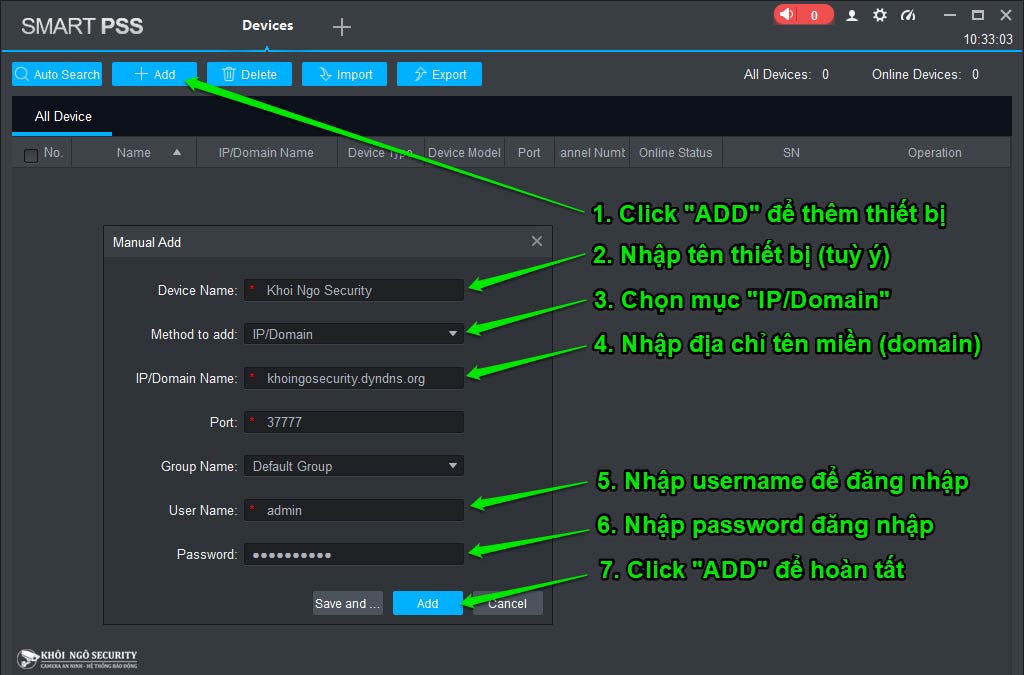Click Auto Search button
Screen dimensions: 1024x675
pyautogui.click(x=57, y=74)
